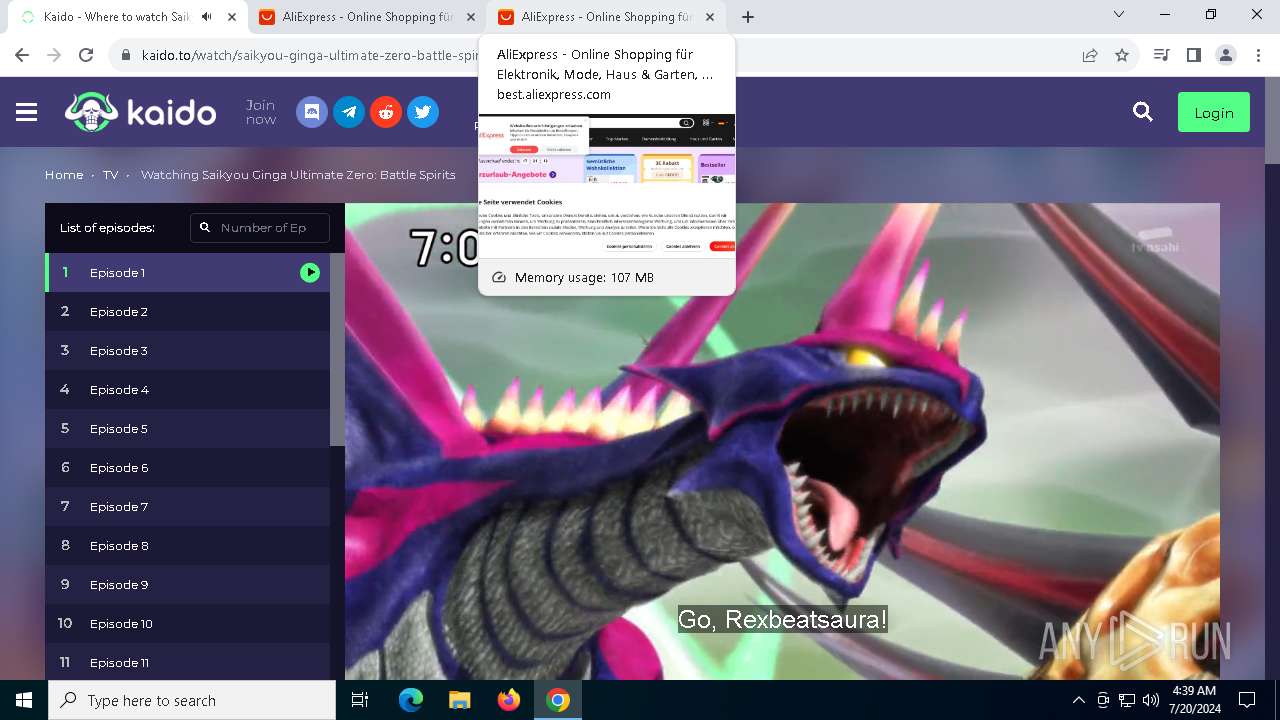Open the Reddit community icon
This screenshot has height=720, width=1280.
386,112
